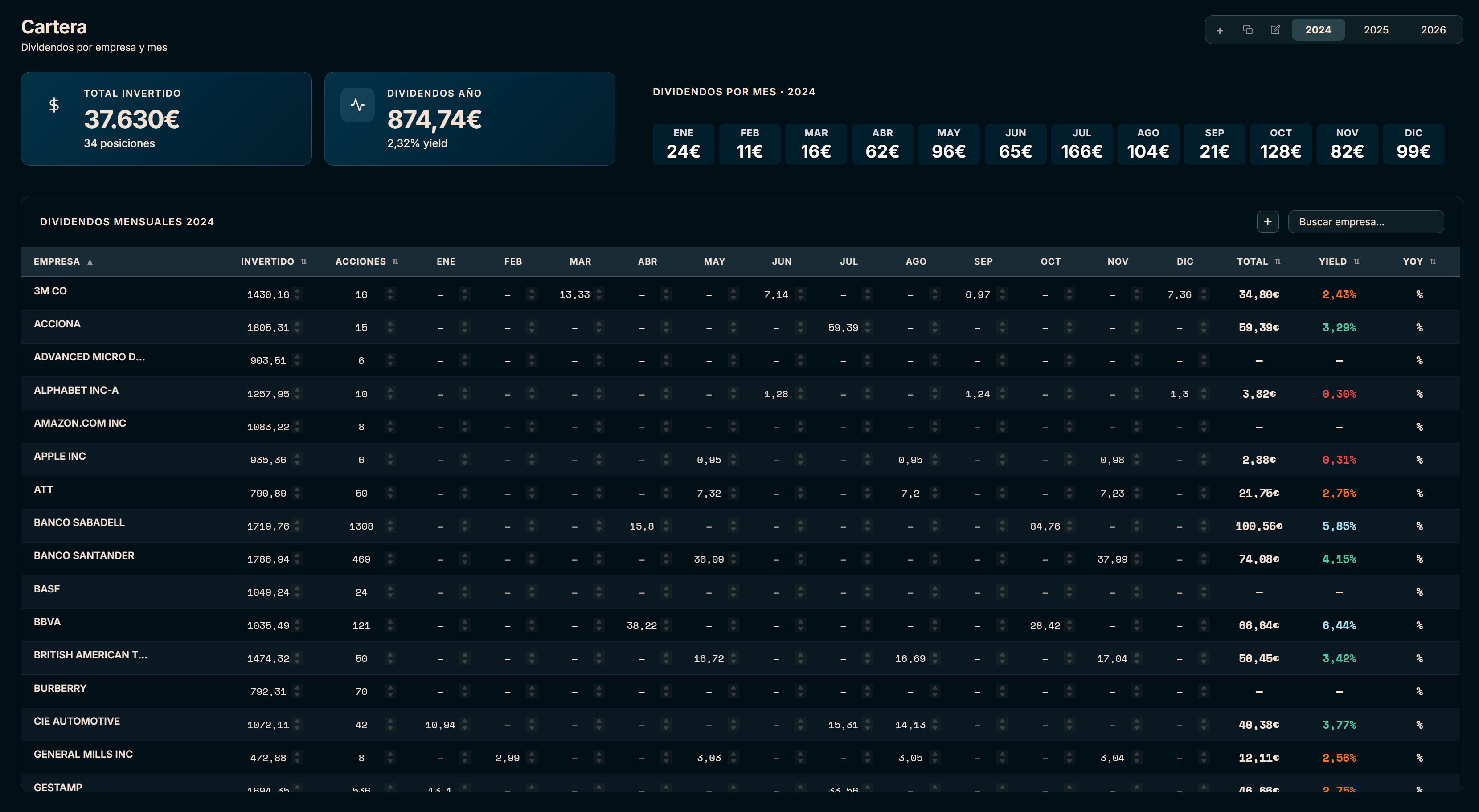Adjust ALPHABET INC-A June dividend stepper
1479x812 pixels.
click(x=800, y=394)
